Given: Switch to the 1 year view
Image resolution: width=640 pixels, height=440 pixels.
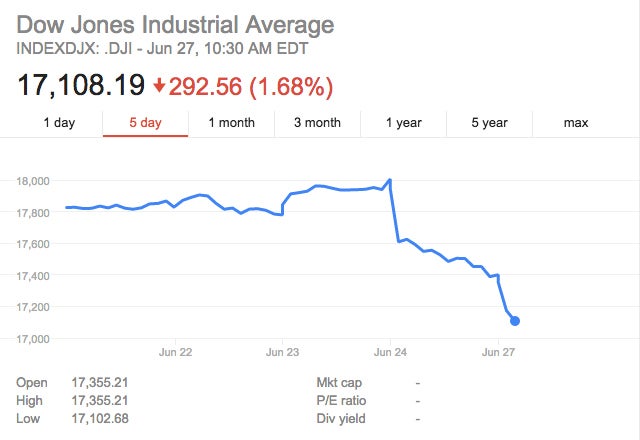Looking at the screenshot, I should tap(403, 123).
